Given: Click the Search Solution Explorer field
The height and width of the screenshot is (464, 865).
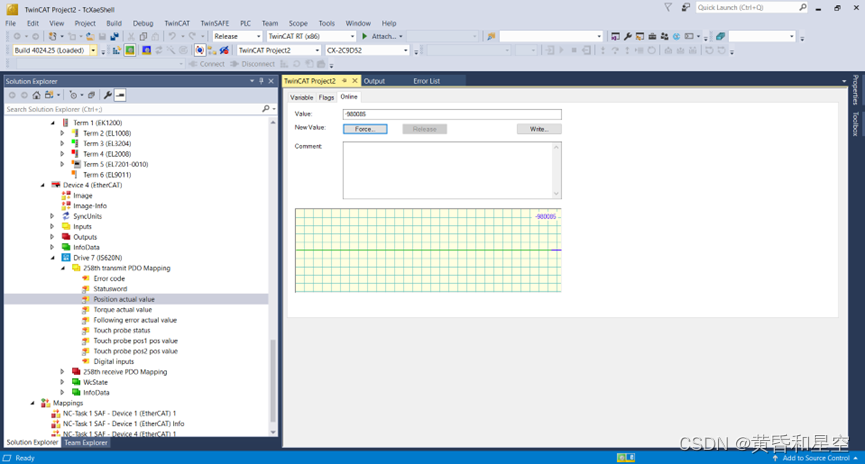Looking at the screenshot, I should tap(132, 109).
